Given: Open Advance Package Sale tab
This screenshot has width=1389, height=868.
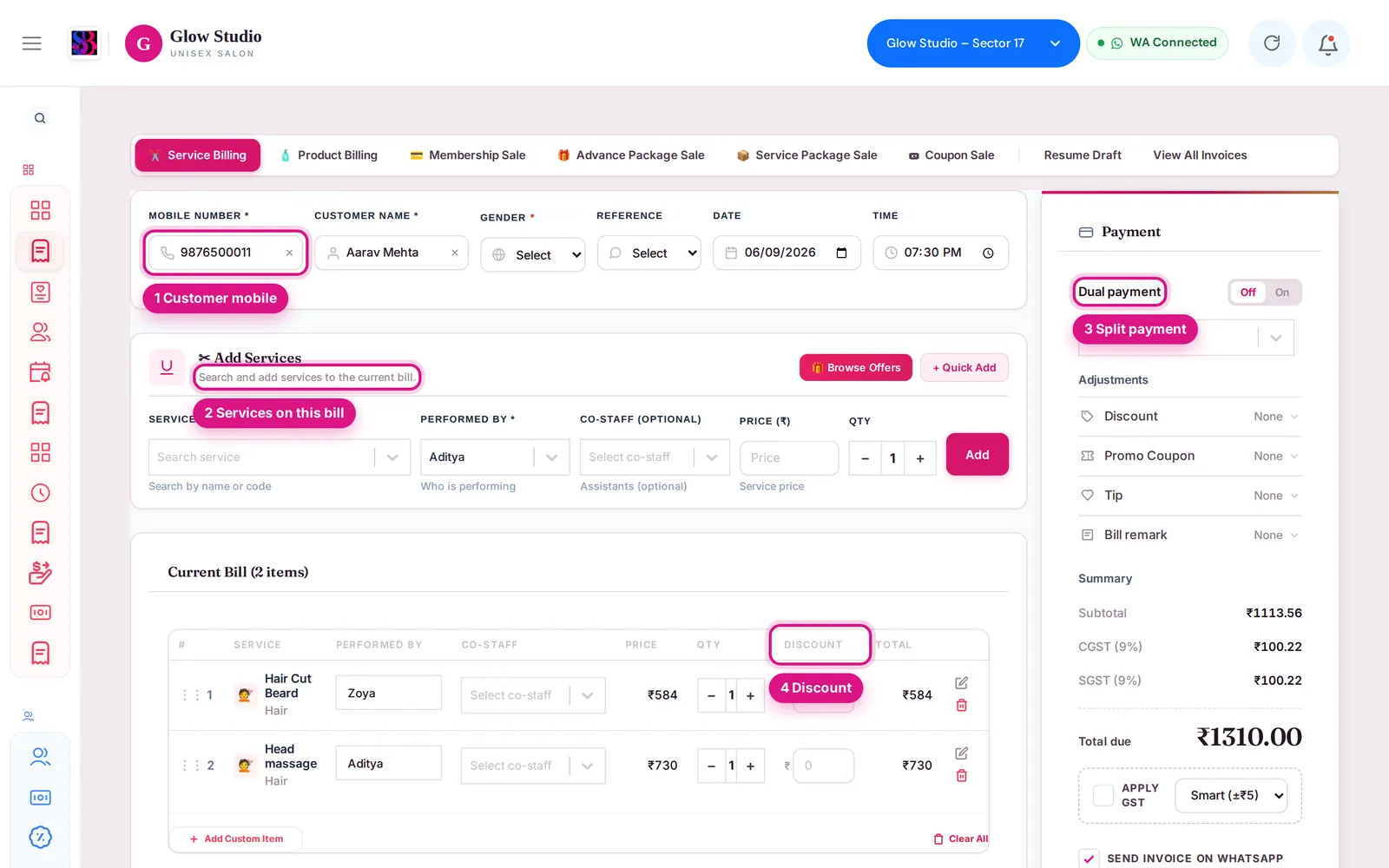Looking at the screenshot, I should pyautogui.click(x=631, y=155).
